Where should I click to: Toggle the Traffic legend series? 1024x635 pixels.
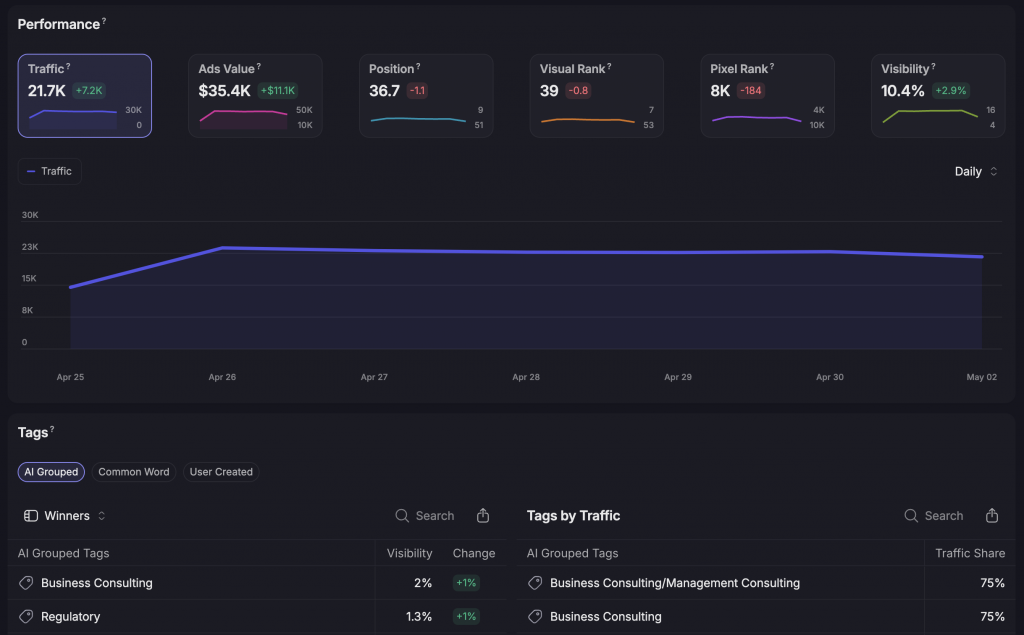click(x=50, y=171)
